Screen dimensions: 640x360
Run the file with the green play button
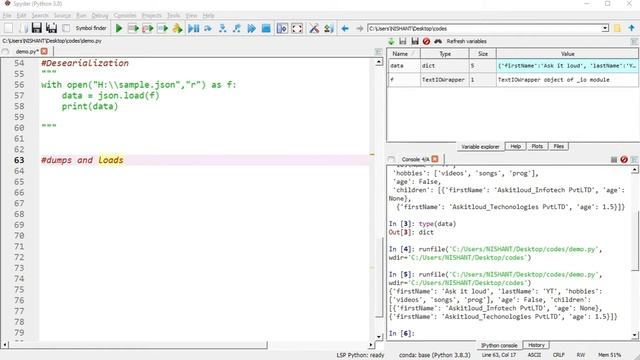tap(119, 28)
